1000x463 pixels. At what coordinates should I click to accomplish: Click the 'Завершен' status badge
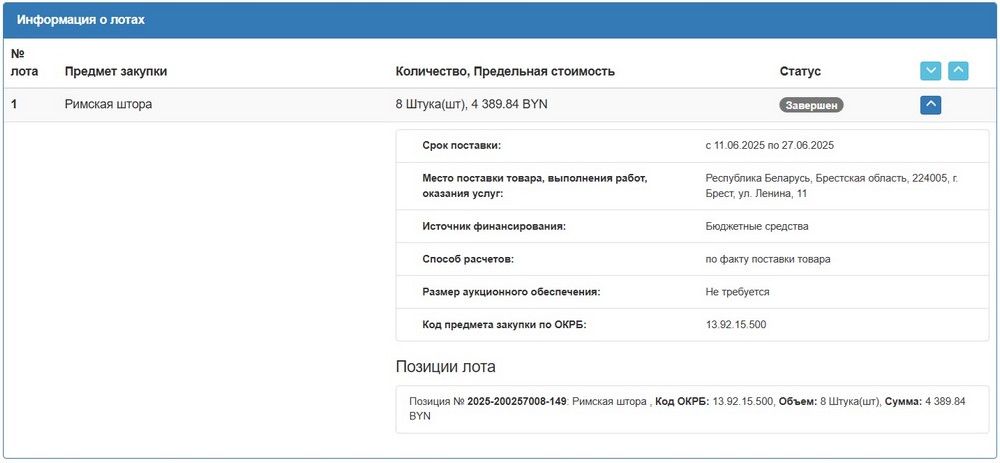[x=811, y=104]
